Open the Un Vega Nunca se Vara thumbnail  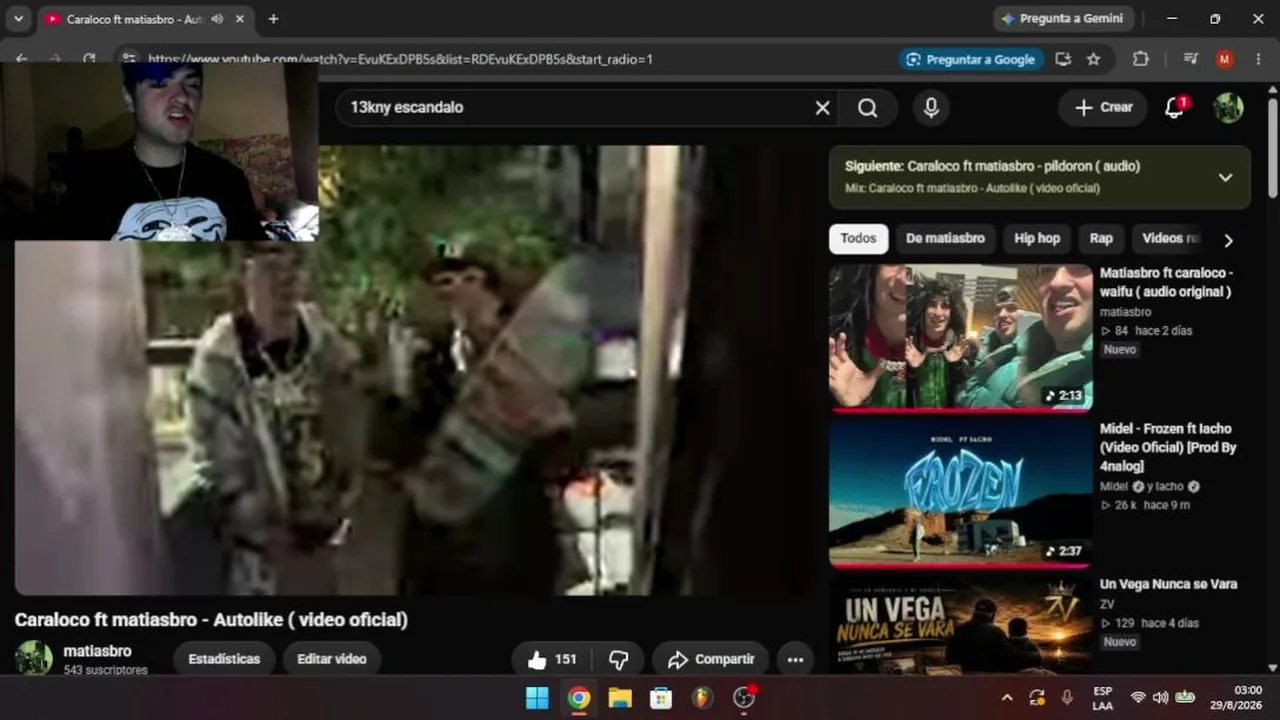pyautogui.click(x=961, y=625)
